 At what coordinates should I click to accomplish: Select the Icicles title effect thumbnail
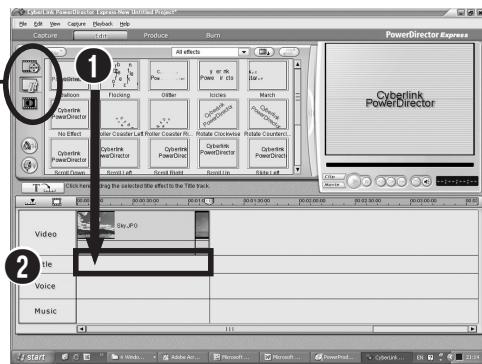218,75
